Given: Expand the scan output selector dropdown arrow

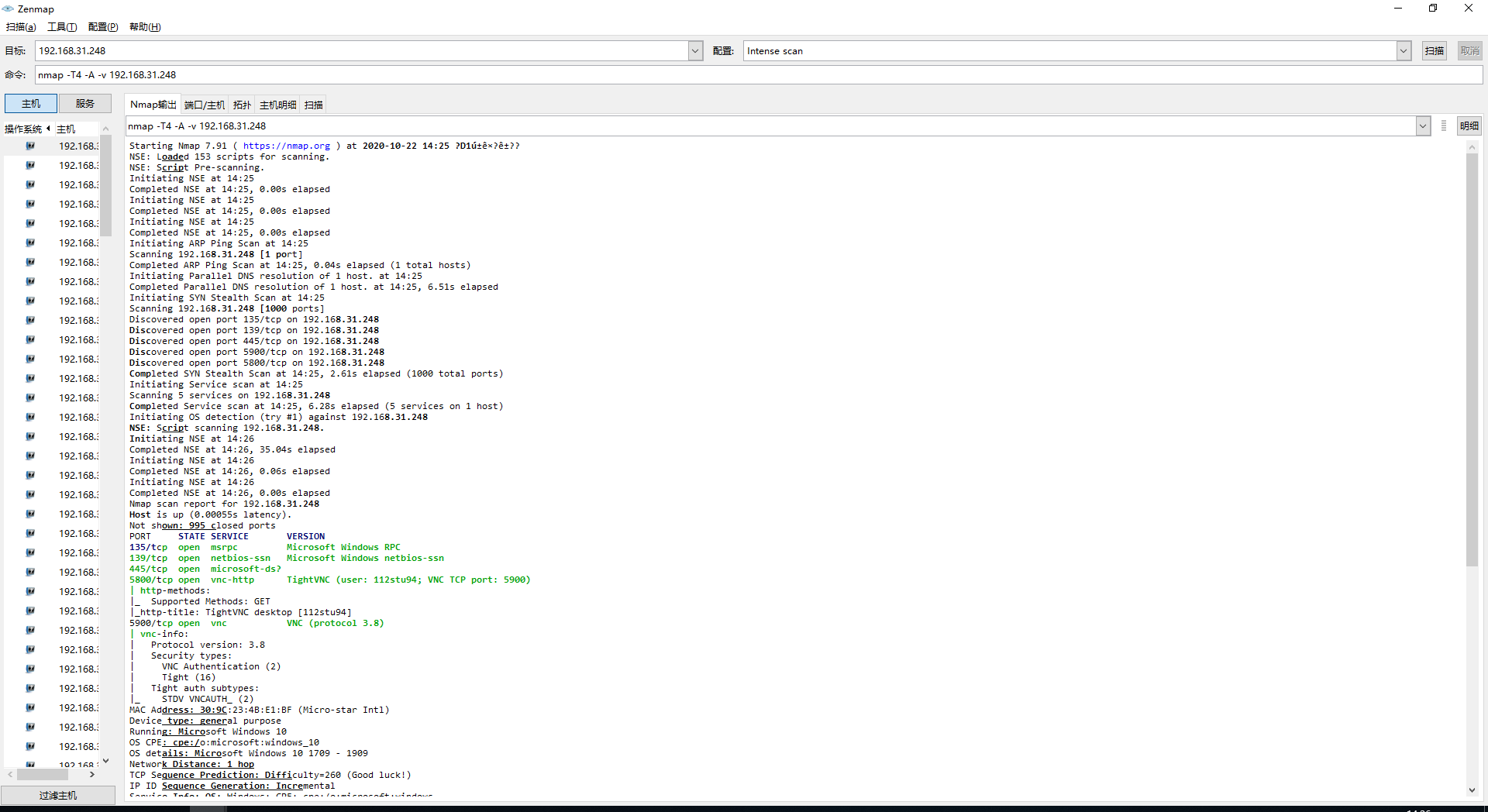Looking at the screenshot, I should click(1423, 126).
